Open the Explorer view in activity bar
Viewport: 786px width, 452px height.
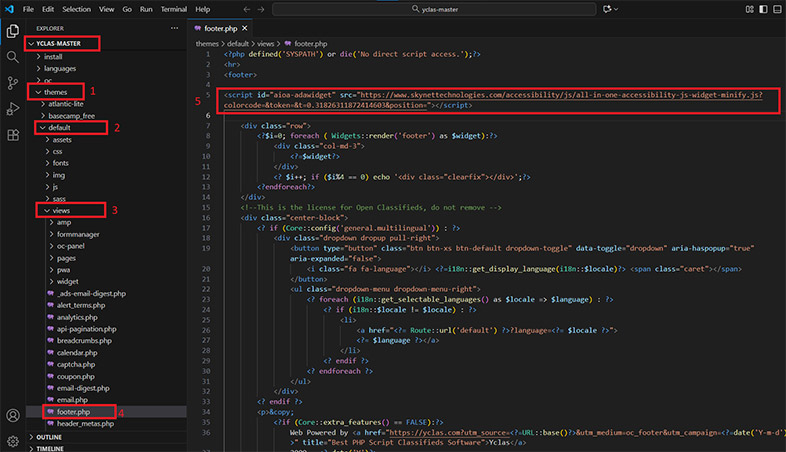[13, 31]
